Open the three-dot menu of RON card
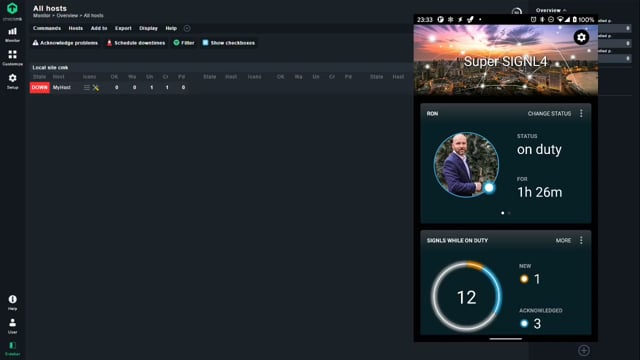Viewport: 640px width, 360px height. [x=581, y=113]
